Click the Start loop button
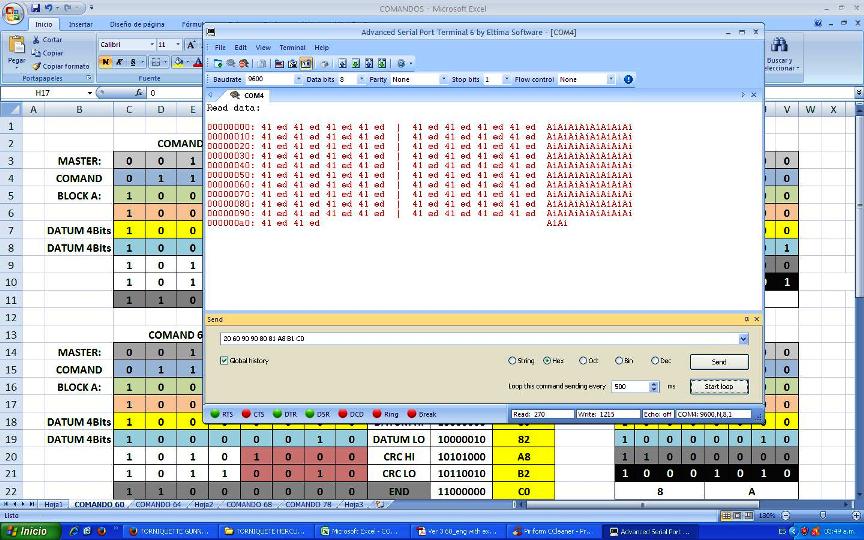864x540 pixels. coord(719,386)
